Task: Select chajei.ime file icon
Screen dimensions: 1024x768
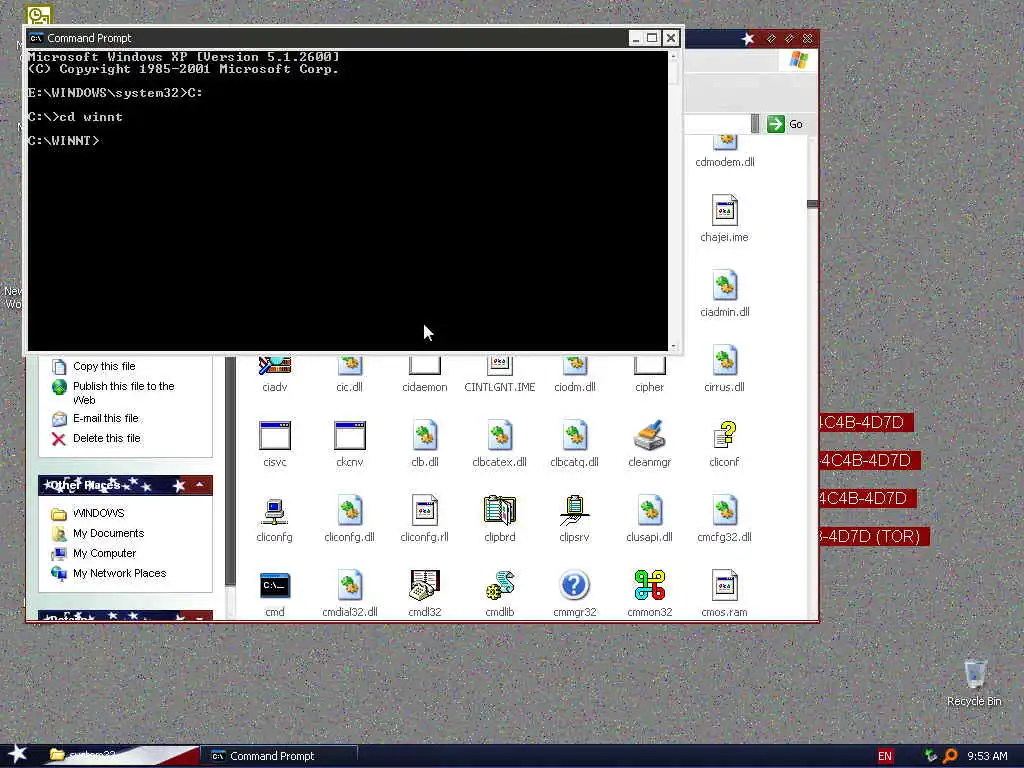Action: click(724, 210)
